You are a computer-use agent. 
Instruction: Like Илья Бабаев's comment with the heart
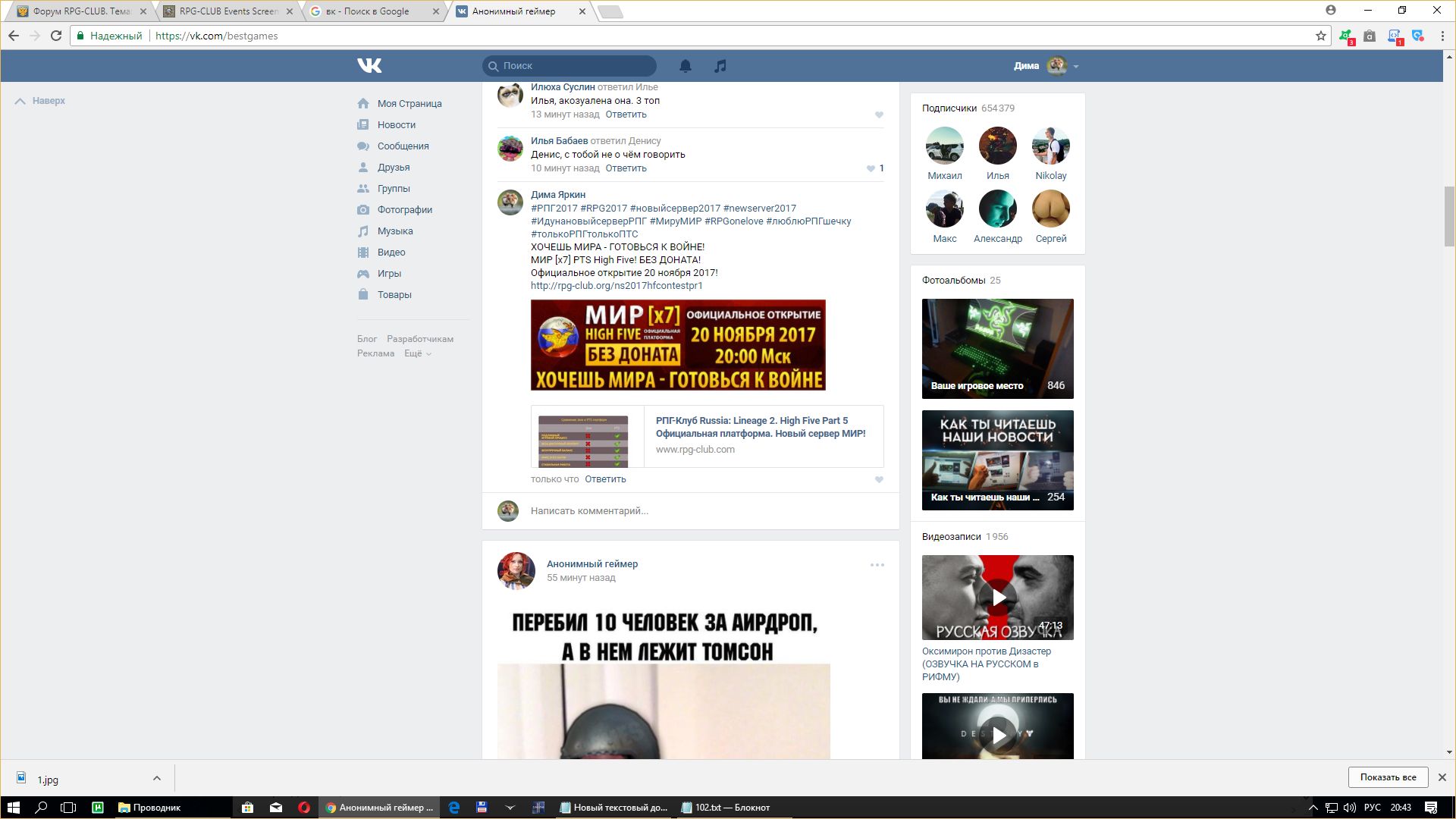871,168
